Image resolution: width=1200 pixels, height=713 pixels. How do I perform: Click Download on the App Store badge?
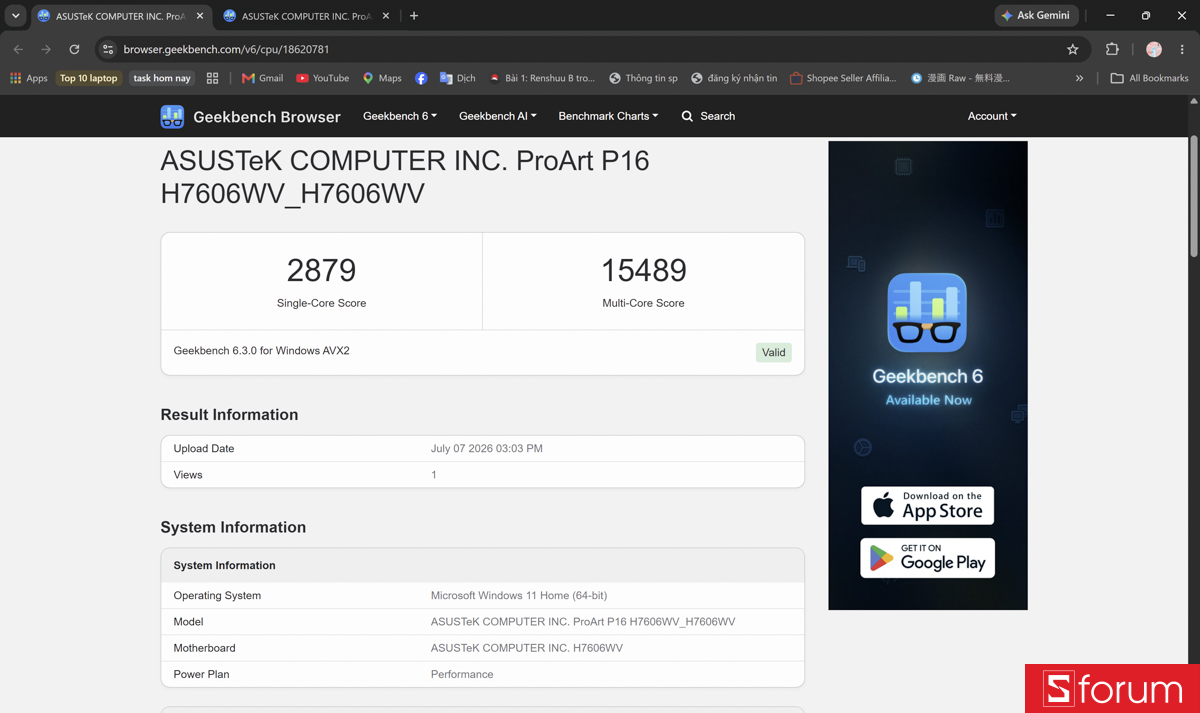927,506
